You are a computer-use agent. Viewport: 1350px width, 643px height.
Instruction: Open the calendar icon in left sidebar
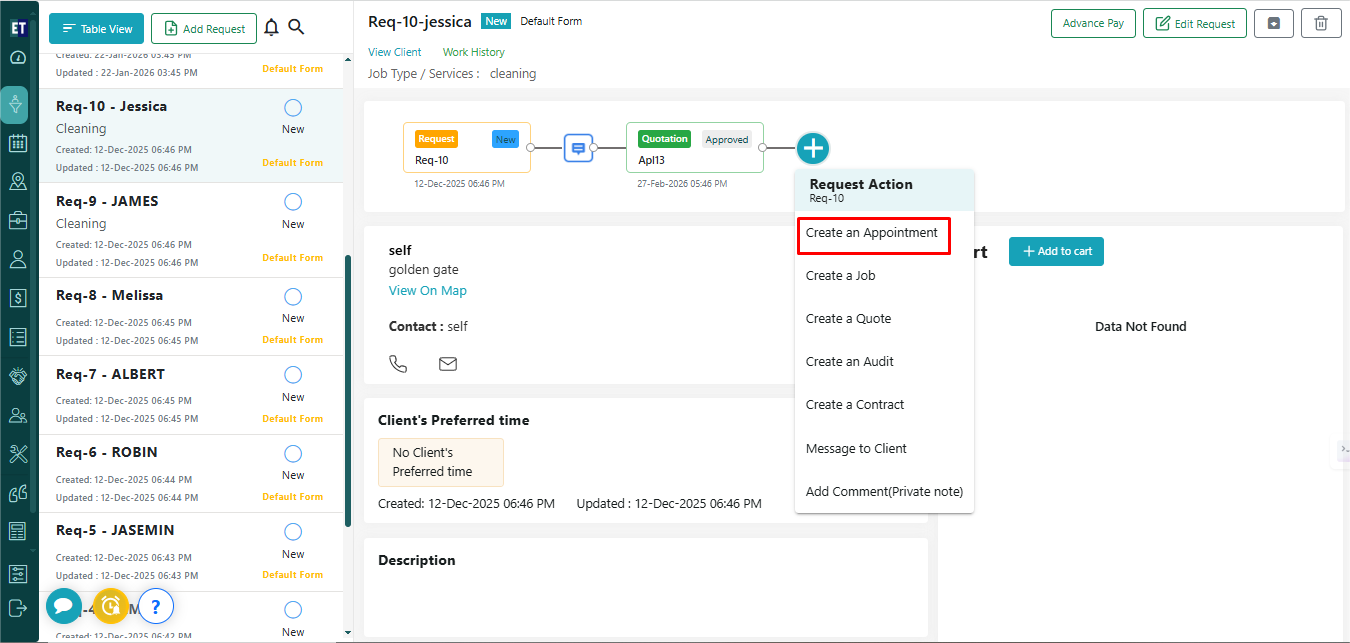tap(17, 143)
